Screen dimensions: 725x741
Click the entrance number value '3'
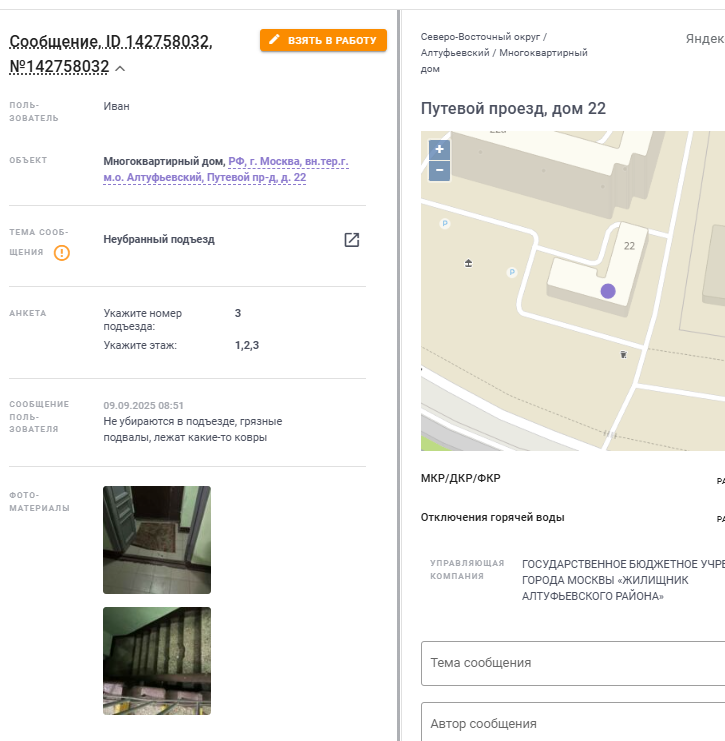(x=238, y=313)
